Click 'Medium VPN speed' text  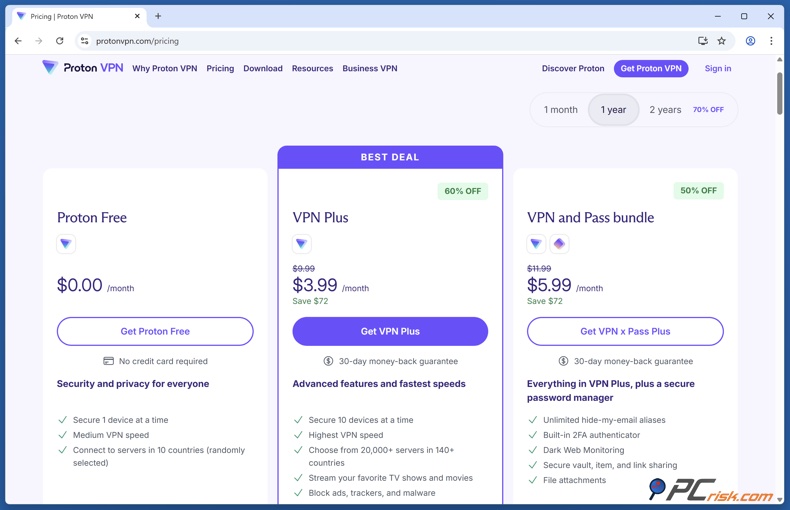pos(111,435)
